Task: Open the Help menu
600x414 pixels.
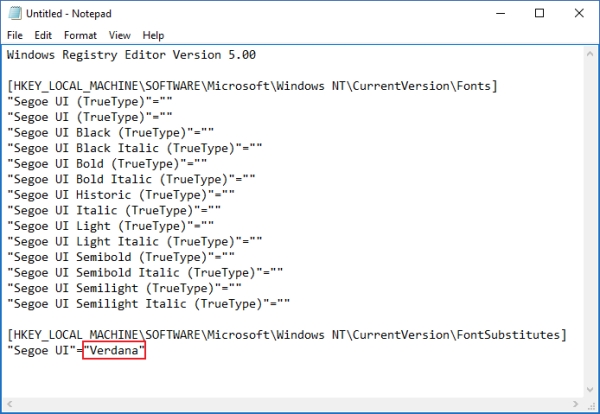Action: click(x=153, y=36)
